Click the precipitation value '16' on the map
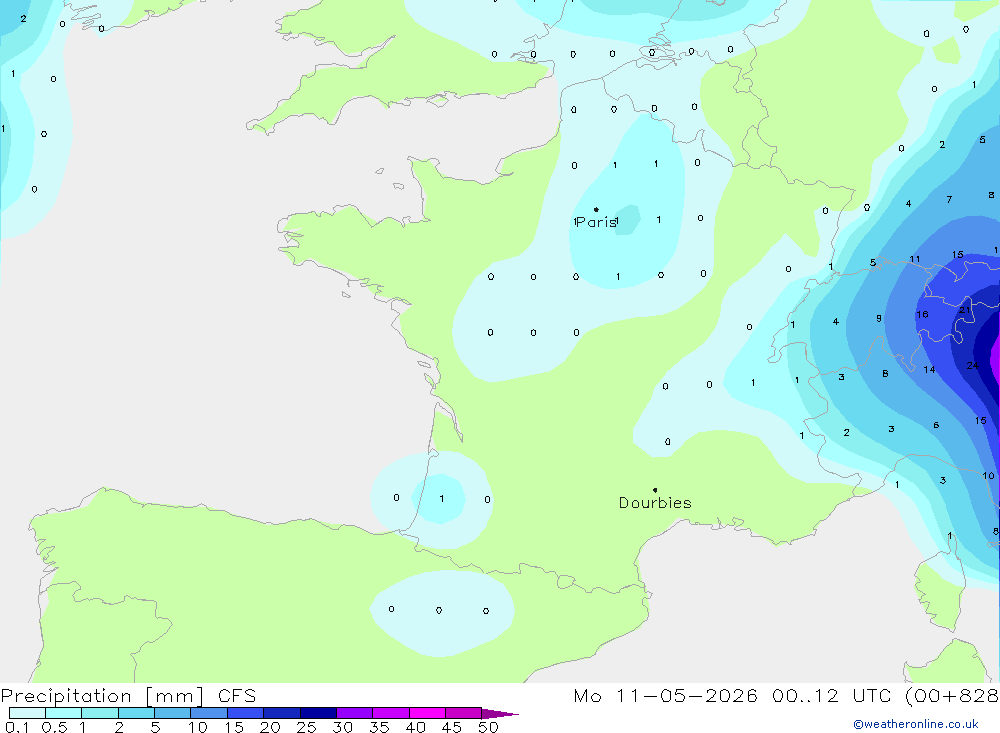The height and width of the screenshot is (733, 1000). click(x=922, y=315)
